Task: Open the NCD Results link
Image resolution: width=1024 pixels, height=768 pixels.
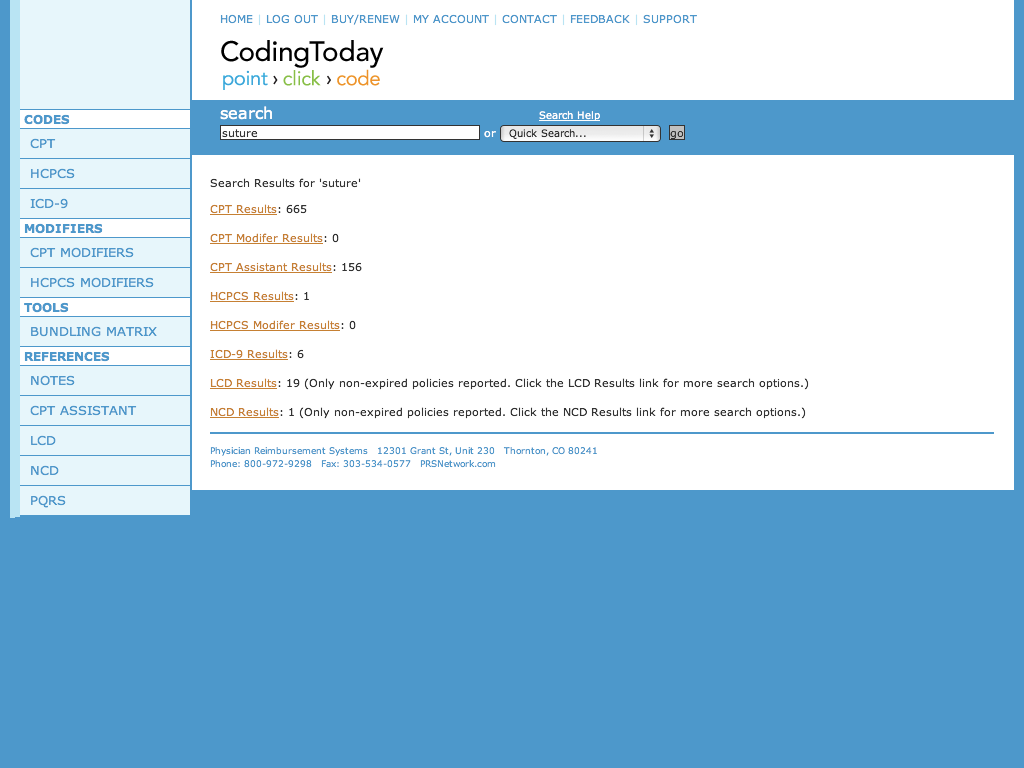Action: 244,412
